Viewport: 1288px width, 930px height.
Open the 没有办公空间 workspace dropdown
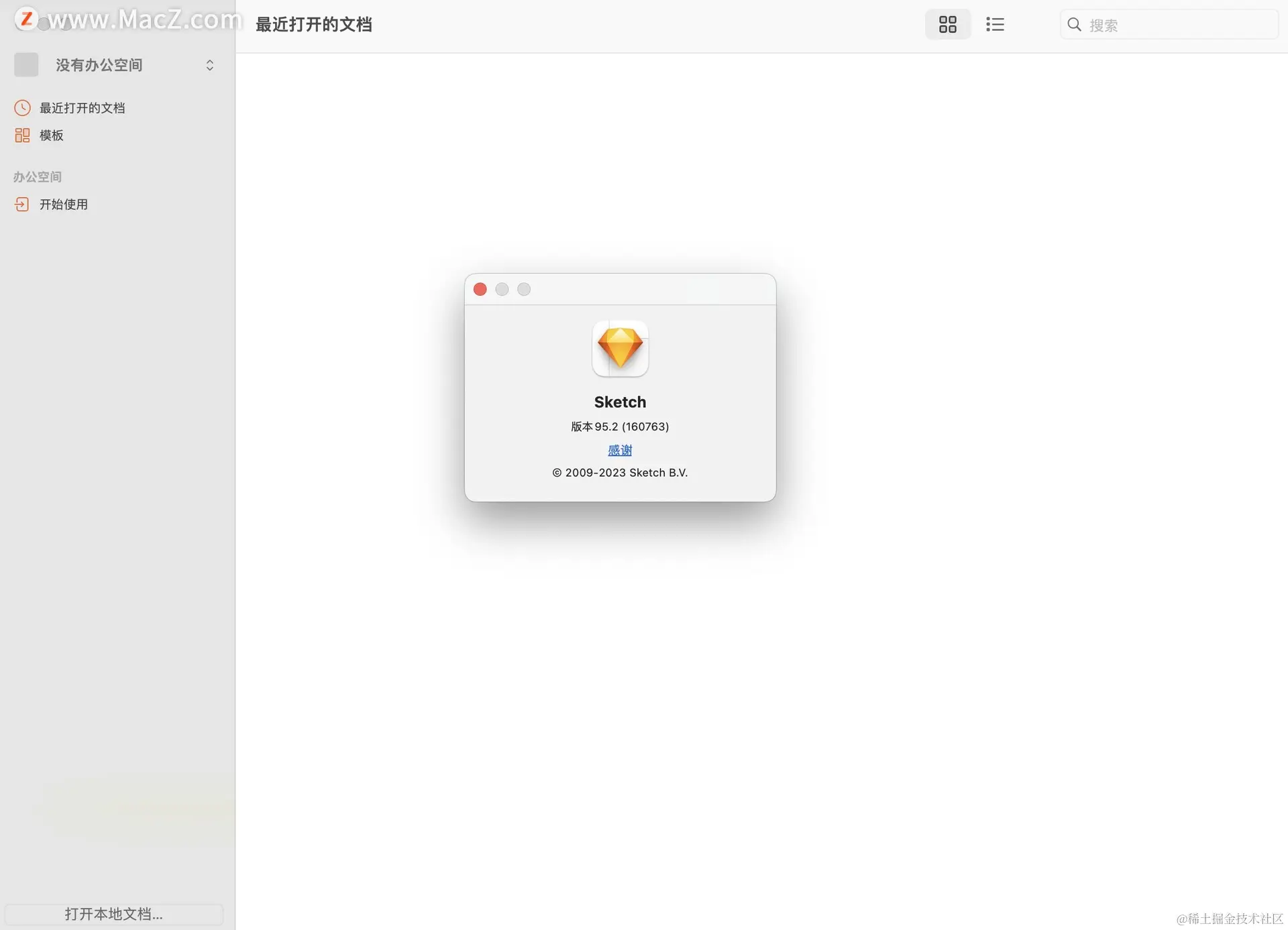tap(99, 65)
